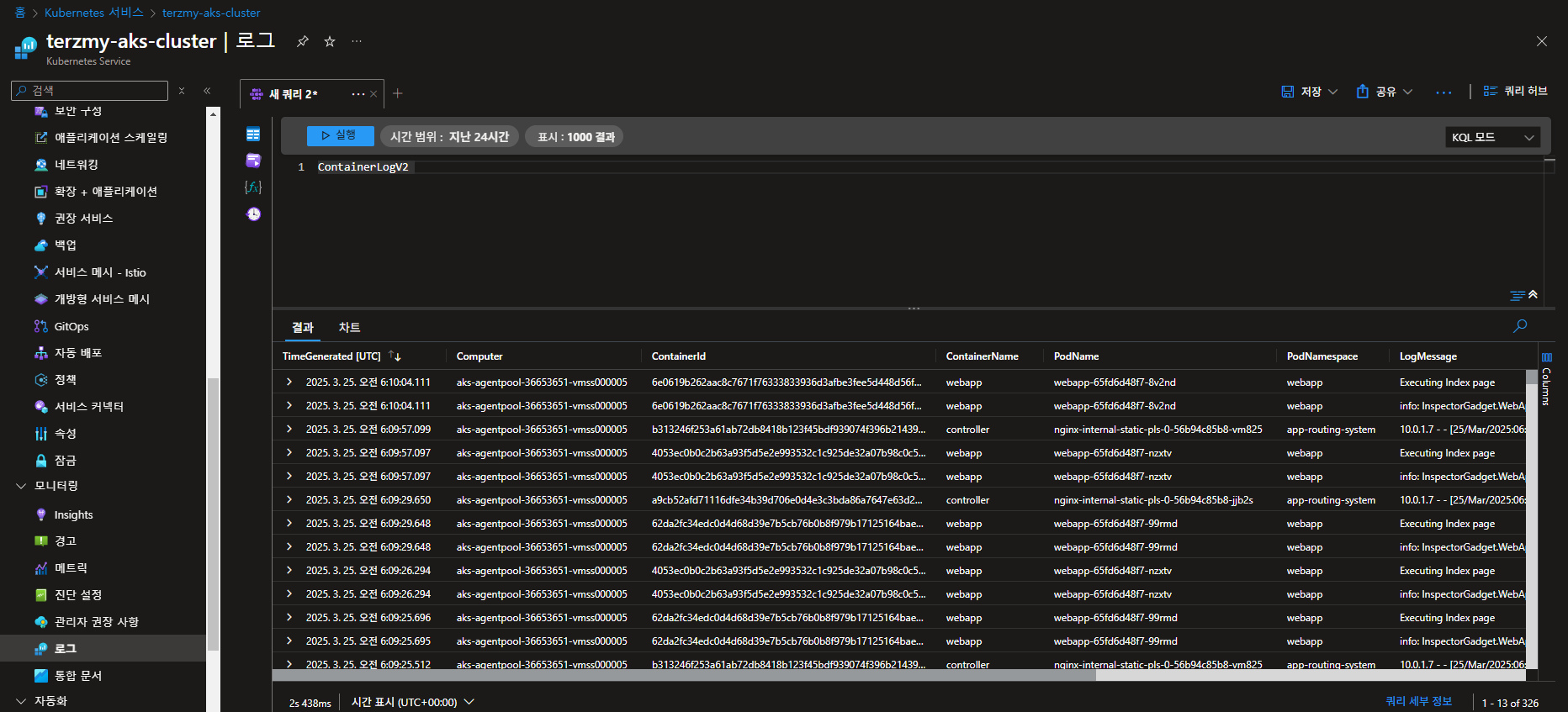Change time display (UTC+00:00) dropdown

(x=413, y=702)
